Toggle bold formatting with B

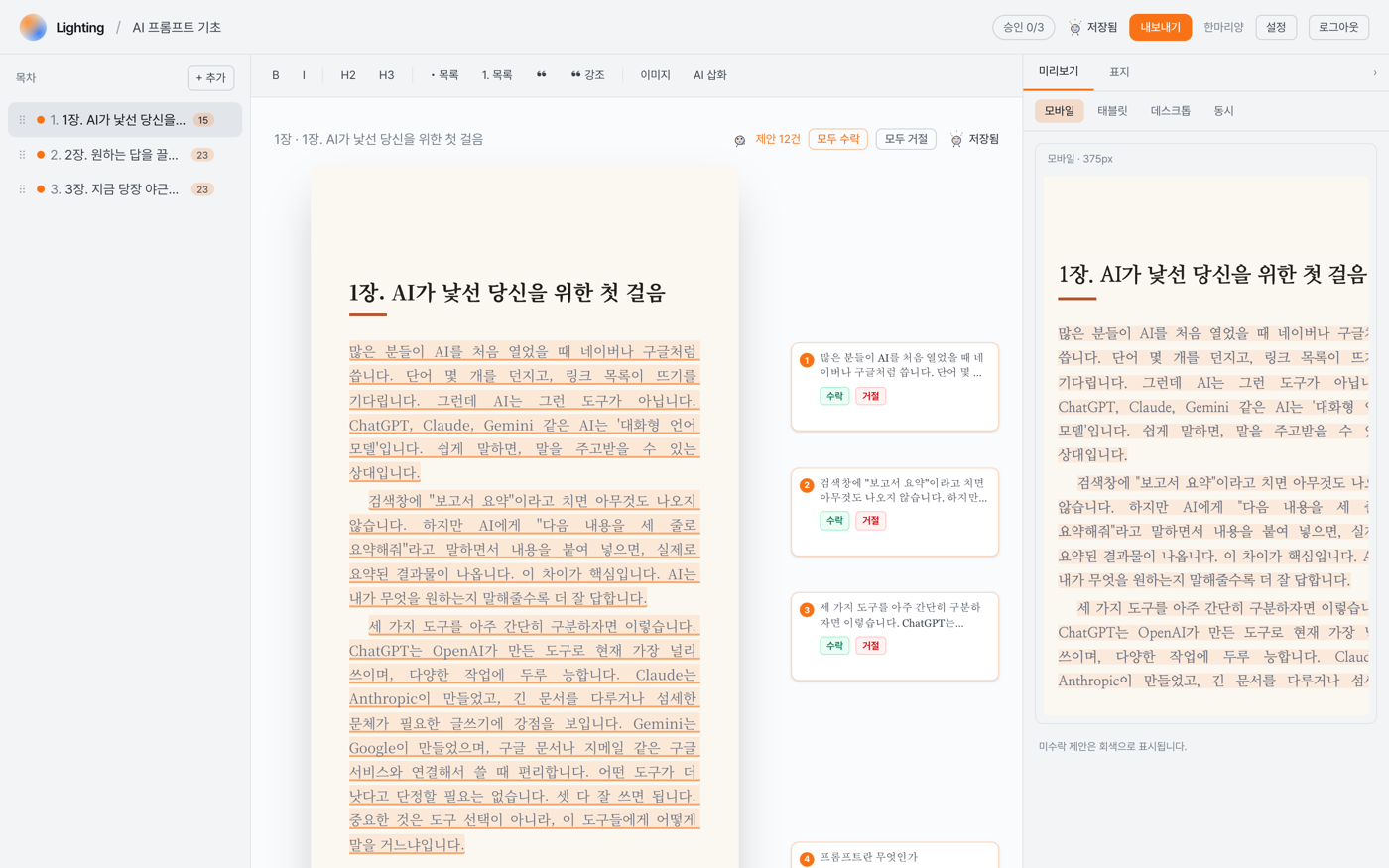click(276, 75)
